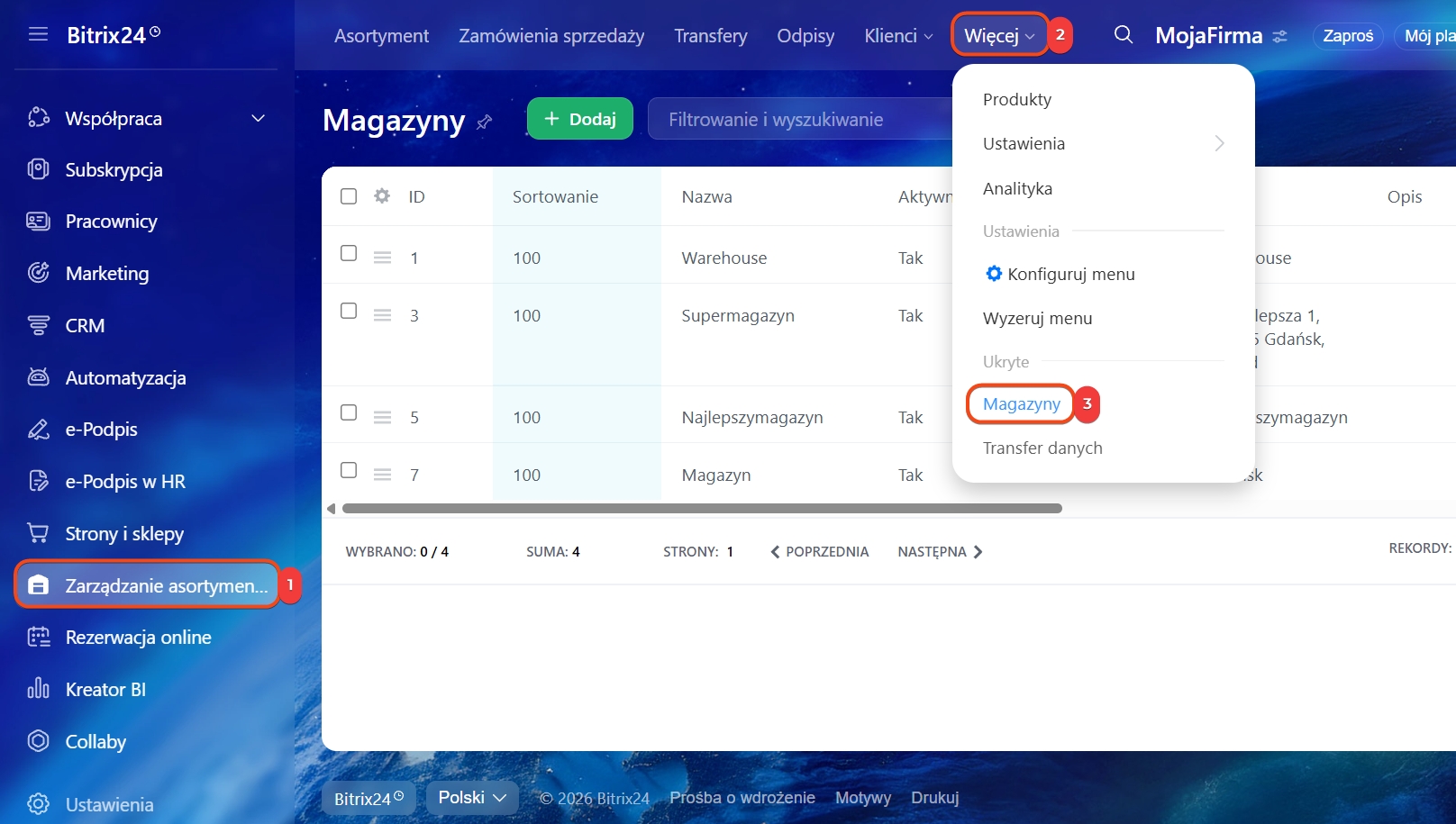Choose Analityka from the Więcej menu
The height and width of the screenshot is (824, 1456).
(x=1017, y=188)
